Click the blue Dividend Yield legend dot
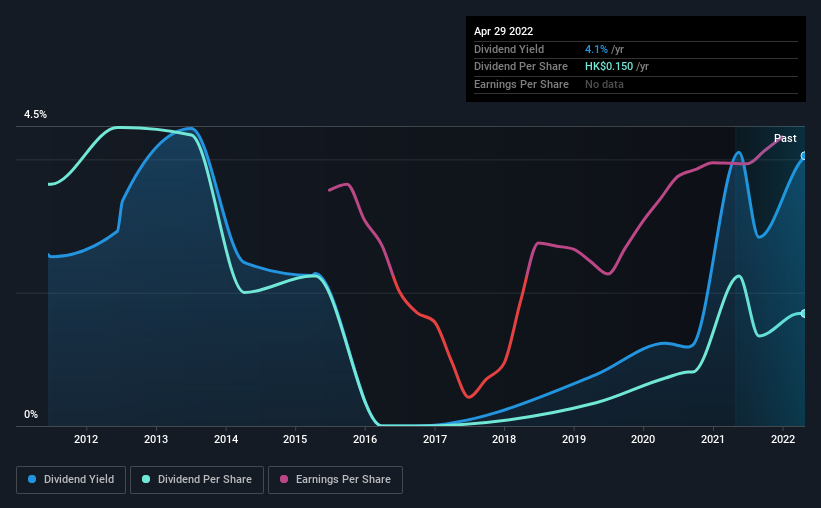Viewport: 821px width, 508px height. click(x=32, y=479)
